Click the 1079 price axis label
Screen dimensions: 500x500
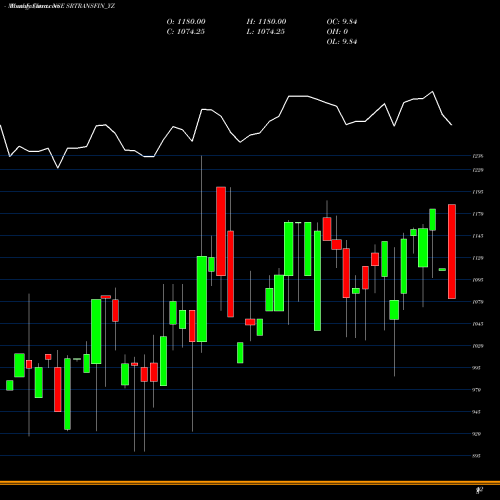(x=478, y=302)
